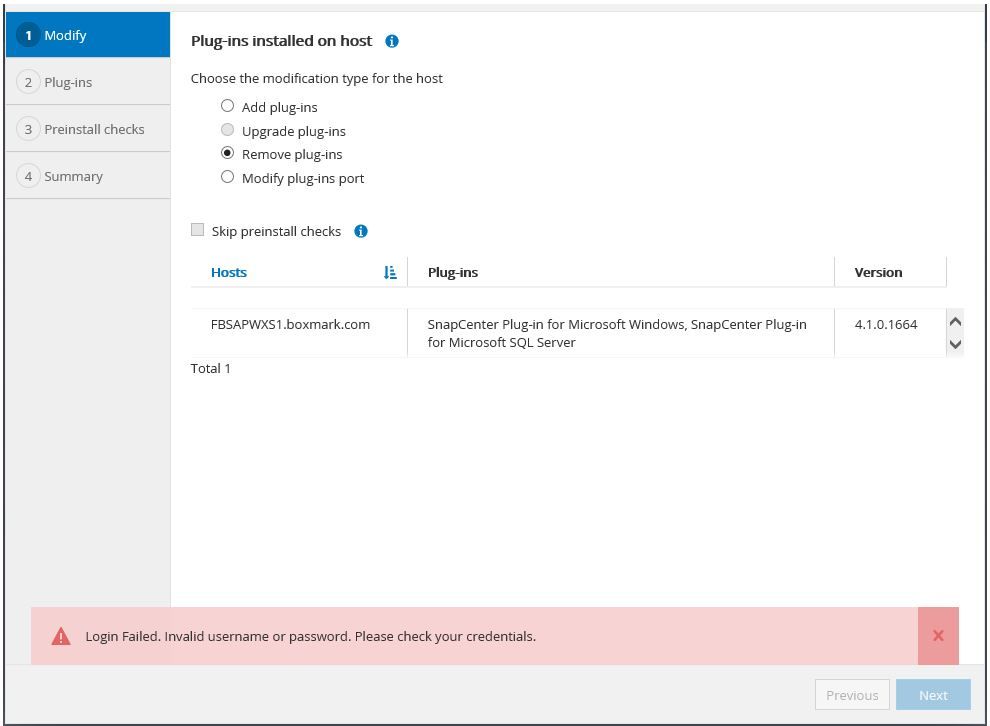The image size is (990, 726).
Task: Open the Plug-ins wizard step
Action: 87,82
